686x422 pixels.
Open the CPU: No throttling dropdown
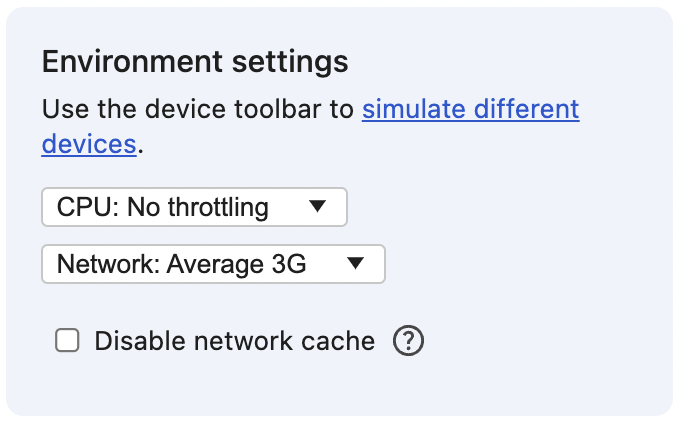(193, 208)
